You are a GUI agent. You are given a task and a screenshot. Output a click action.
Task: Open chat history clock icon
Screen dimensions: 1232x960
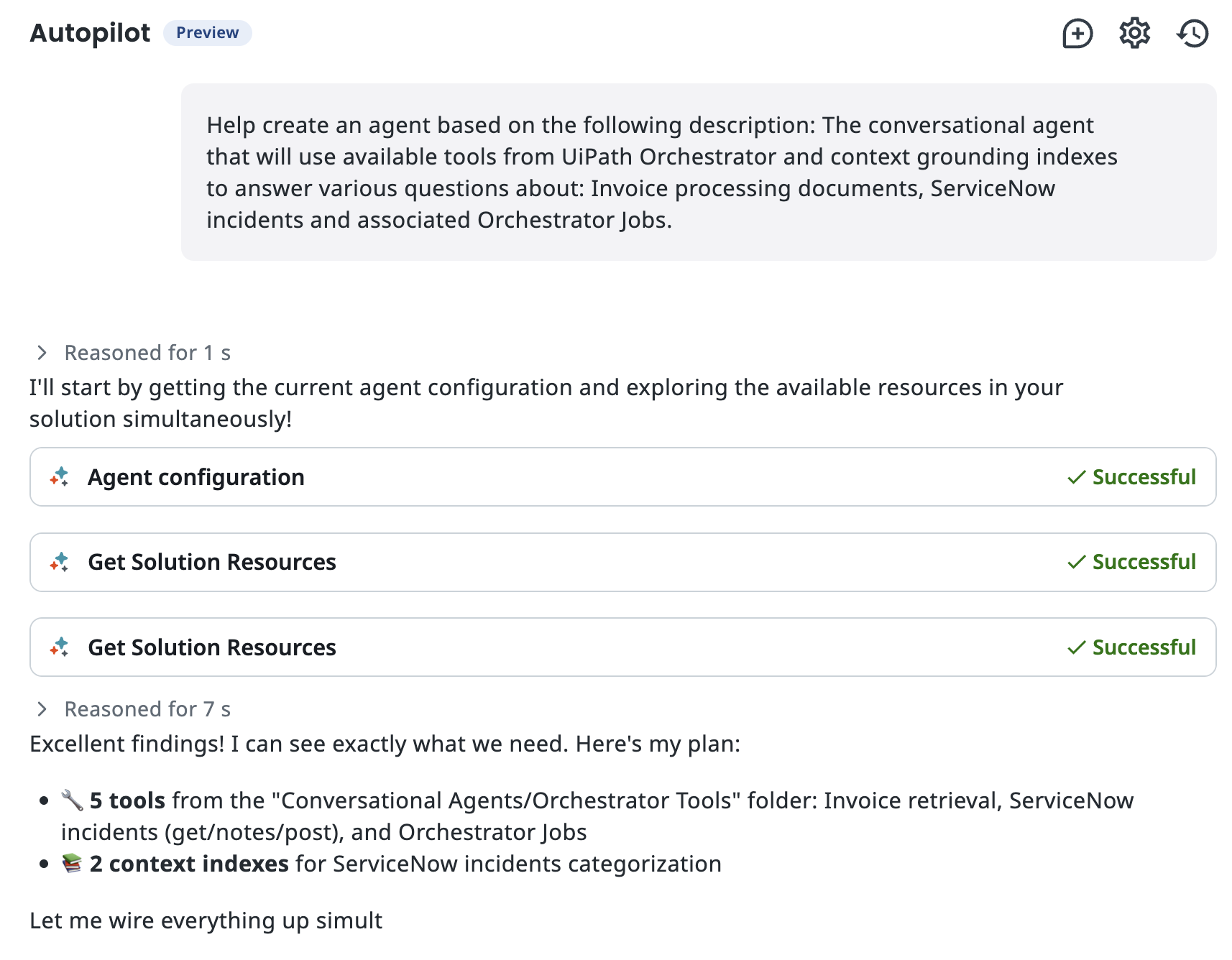(x=1192, y=33)
